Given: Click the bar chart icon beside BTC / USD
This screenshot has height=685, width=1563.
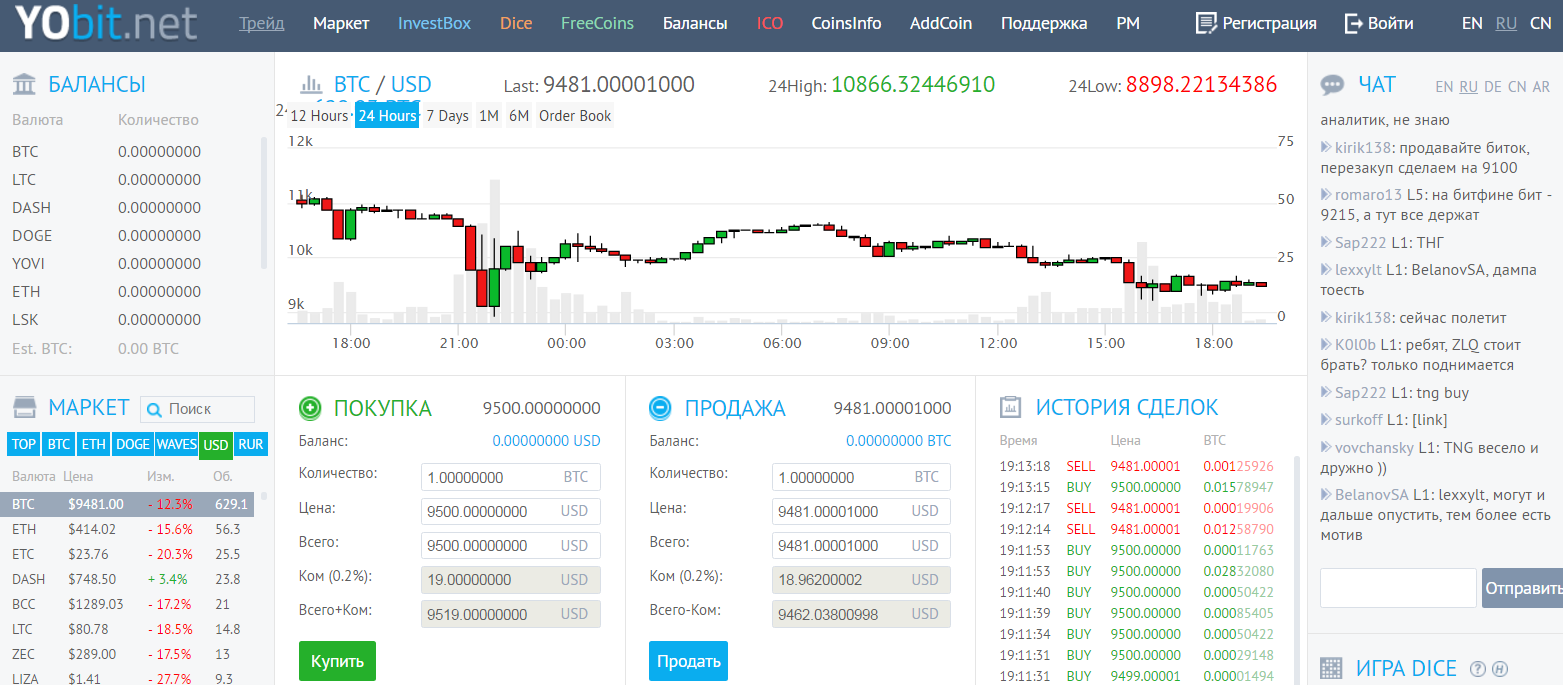Looking at the screenshot, I should point(311,85).
